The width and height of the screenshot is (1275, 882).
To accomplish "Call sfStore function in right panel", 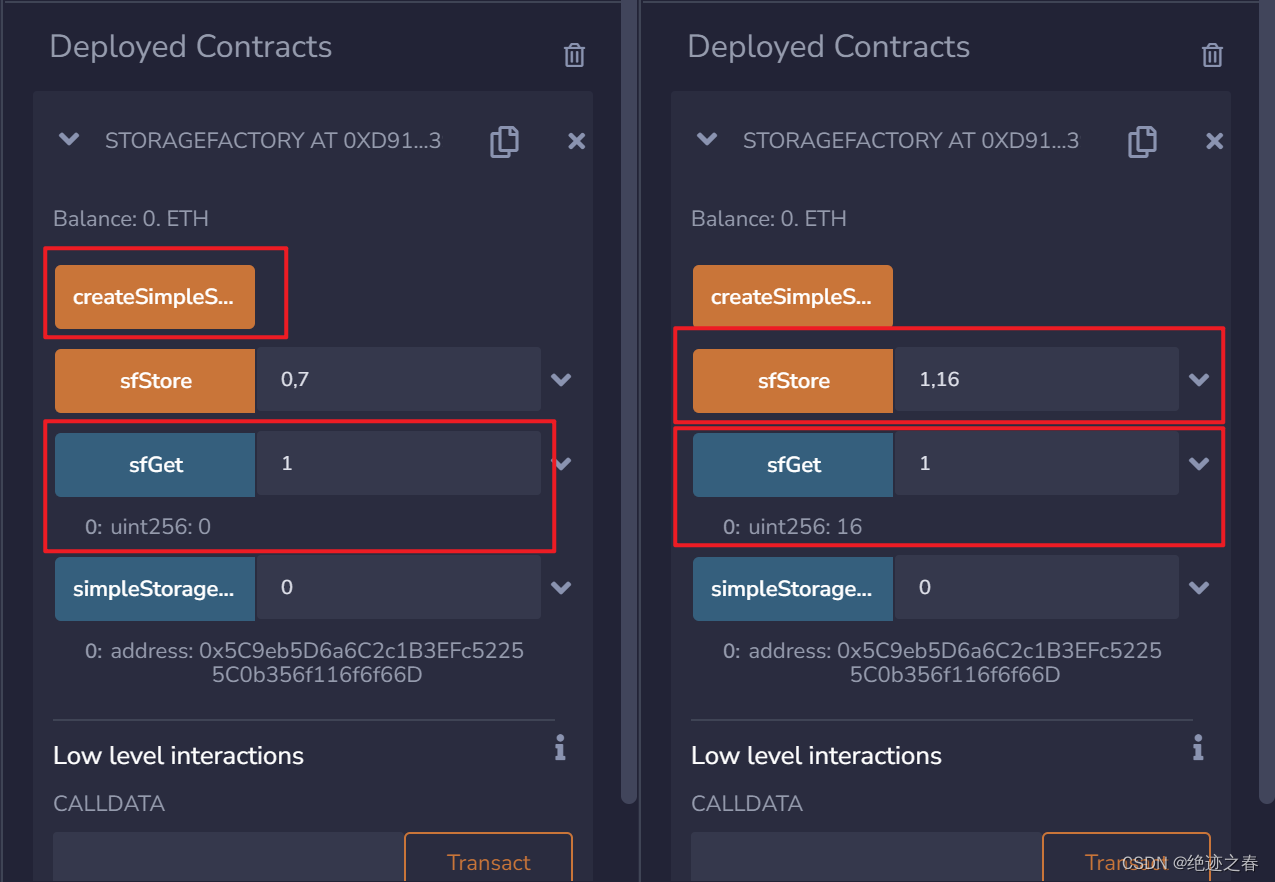I will click(x=792, y=380).
